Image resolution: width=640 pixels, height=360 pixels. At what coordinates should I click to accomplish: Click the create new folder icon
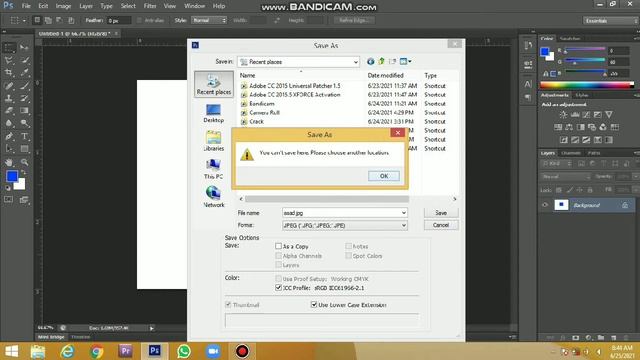coord(392,62)
